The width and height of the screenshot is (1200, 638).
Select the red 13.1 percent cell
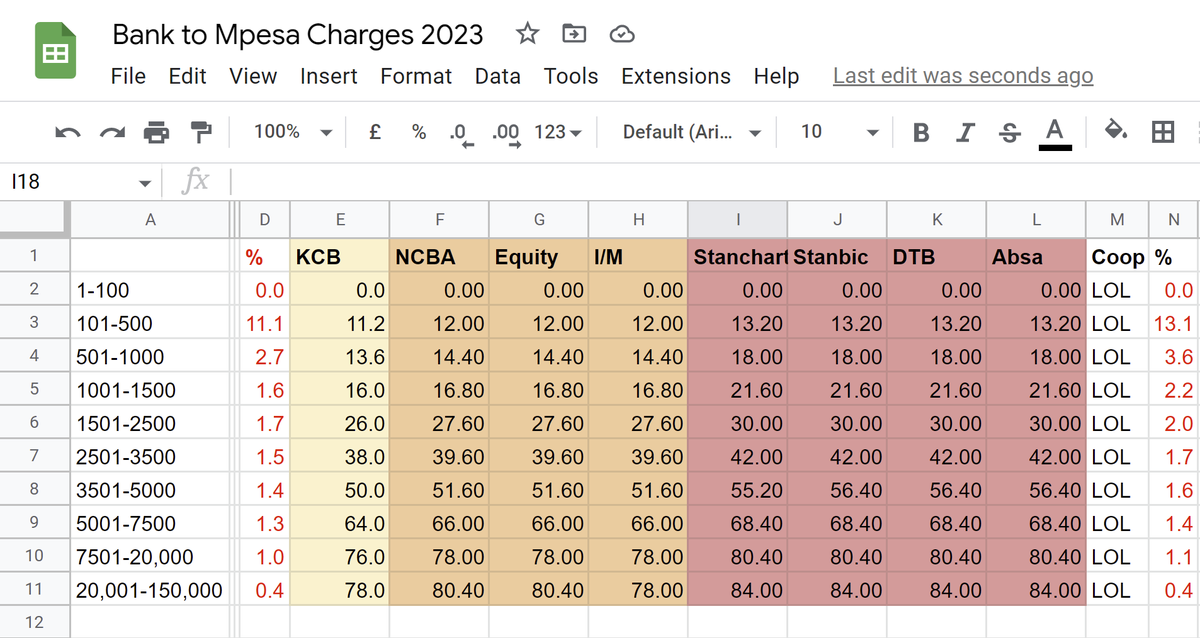tap(1174, 323)
